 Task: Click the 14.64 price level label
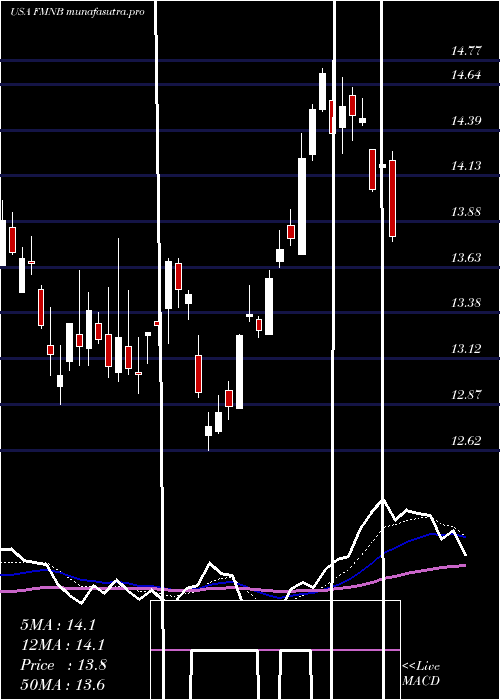coord(466,75)
